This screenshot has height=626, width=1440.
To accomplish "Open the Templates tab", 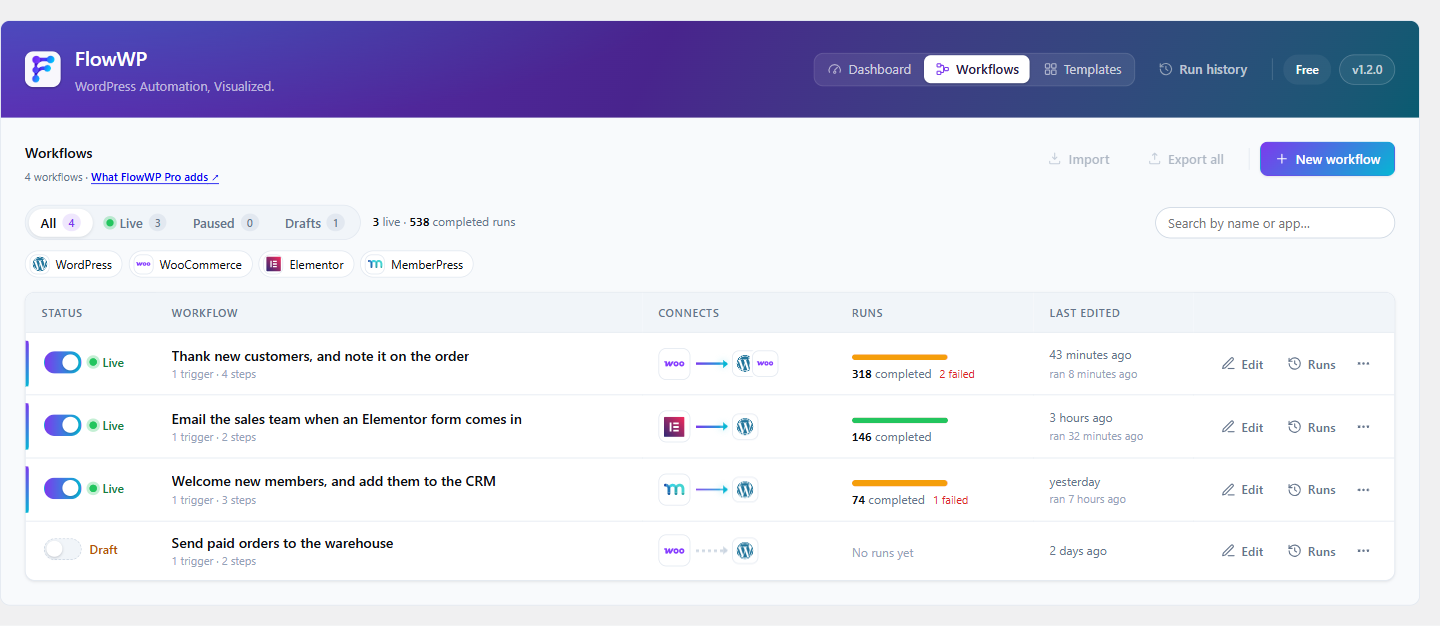I will (1083, 70).
